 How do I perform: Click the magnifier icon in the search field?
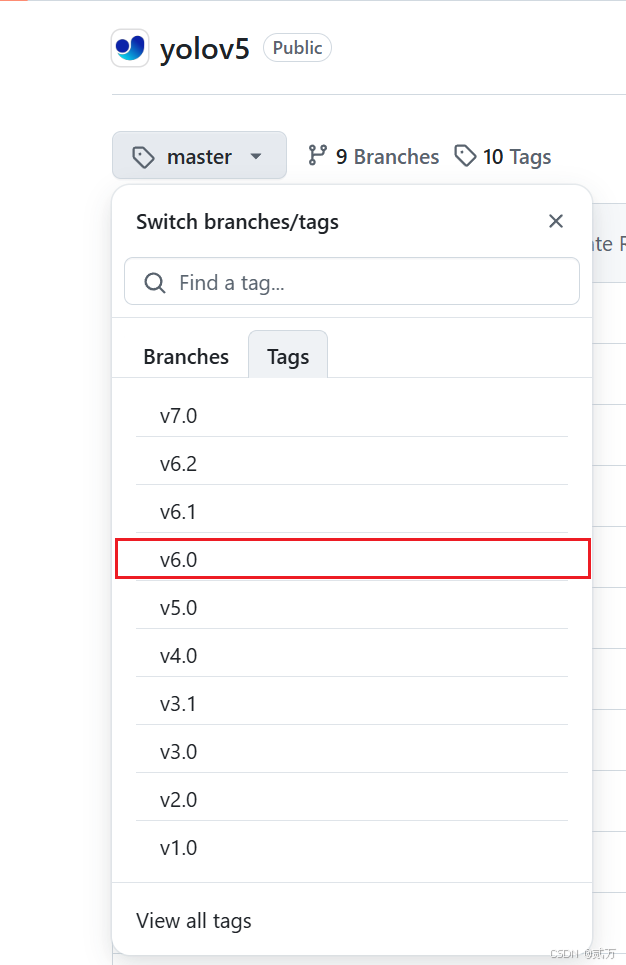(x=154, y=282)
